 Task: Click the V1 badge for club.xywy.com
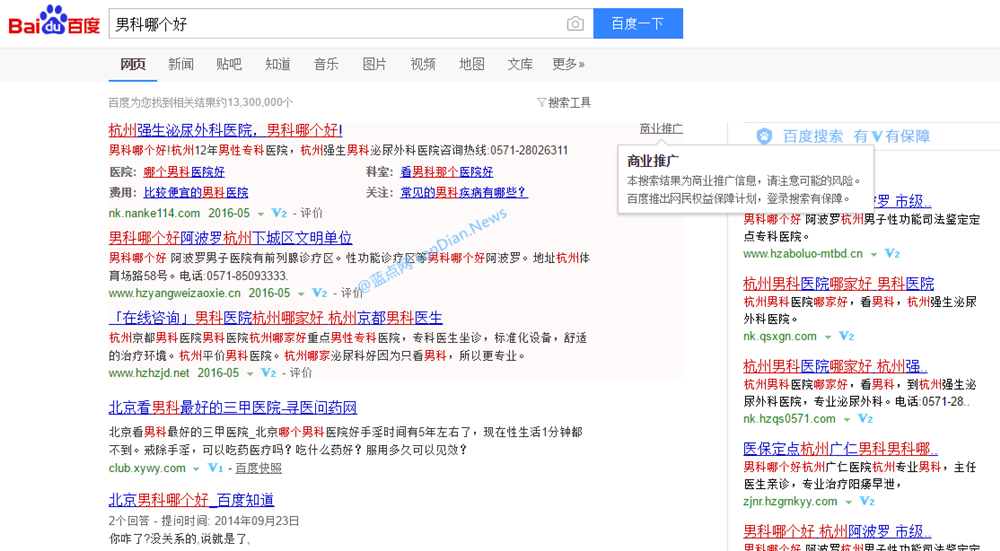(216, 469)
